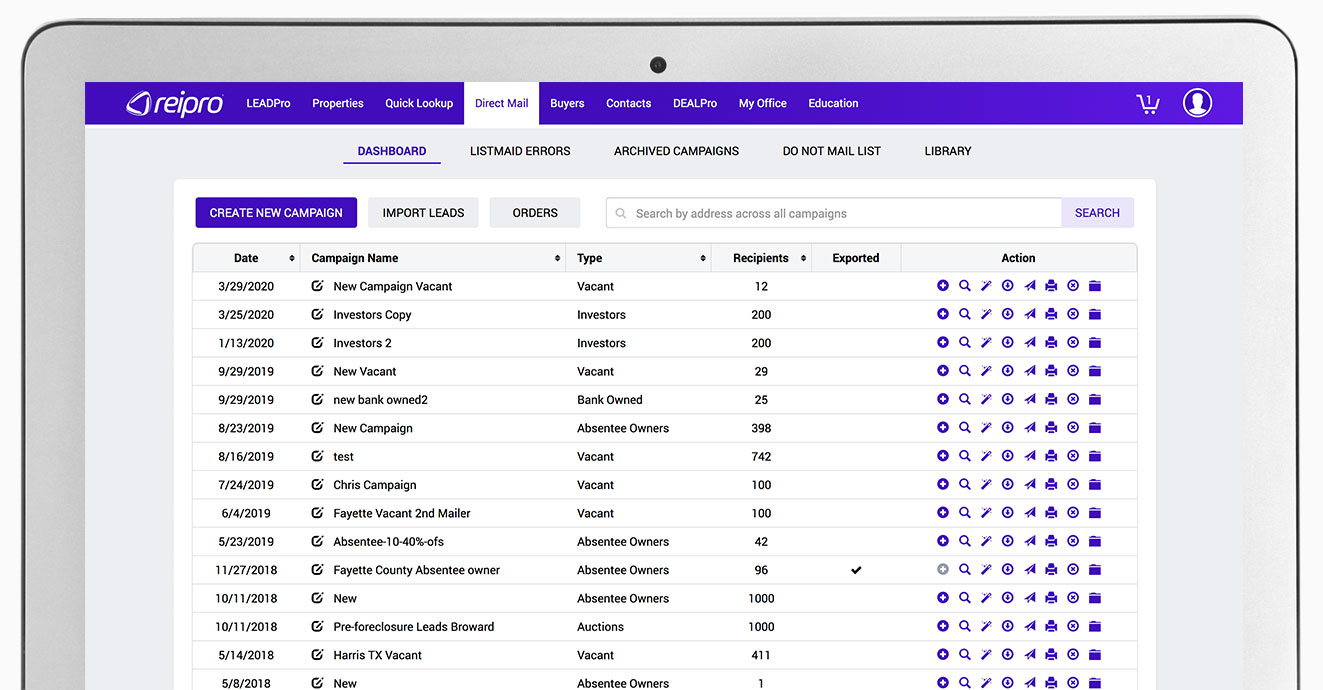Open the DEALPro menu item
The height and width of the screenshot is (690, 1323).
694,103
